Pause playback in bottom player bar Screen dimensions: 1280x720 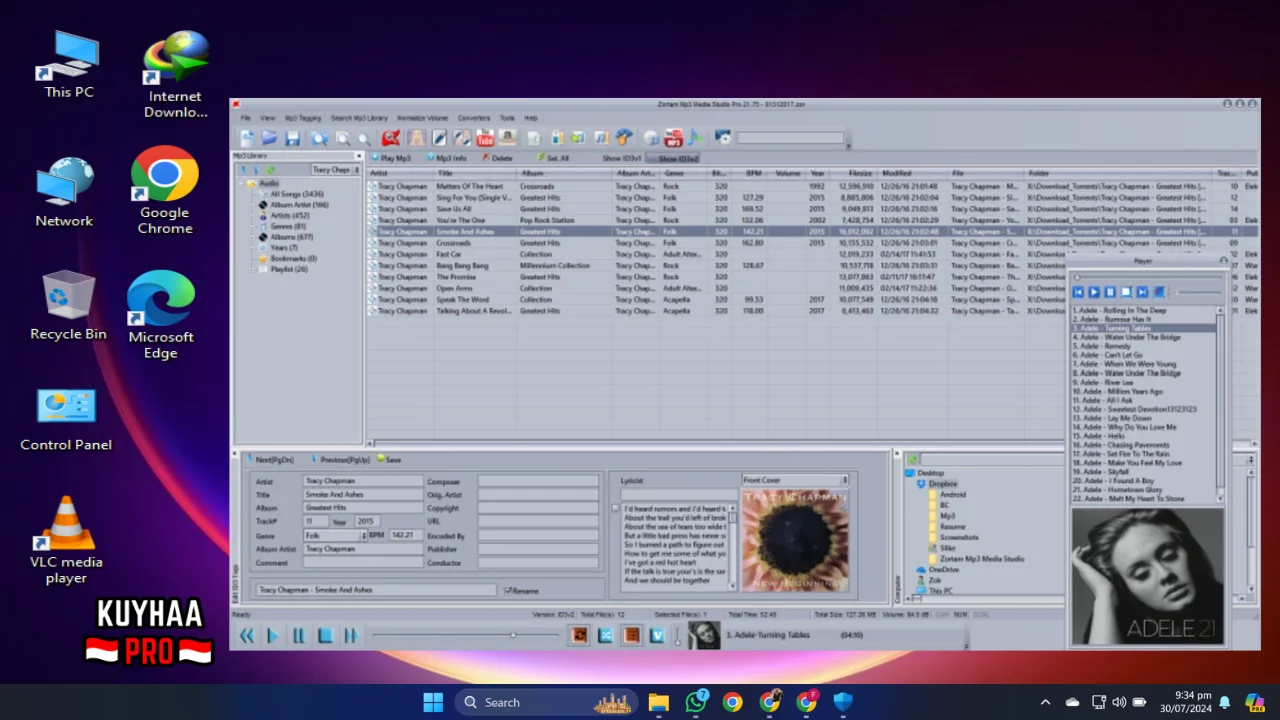(298, 635)
